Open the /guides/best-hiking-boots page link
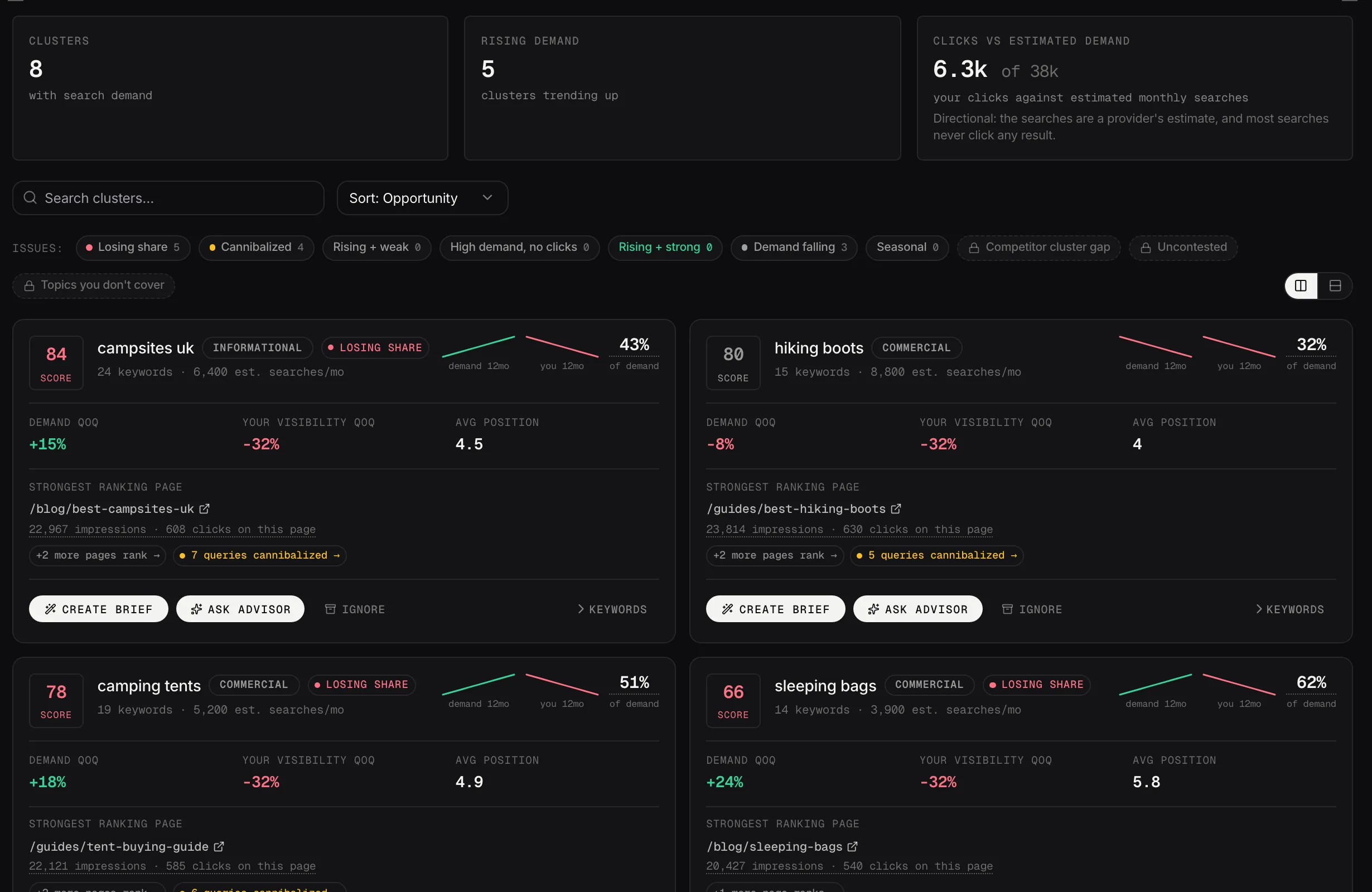The height and width of the screenshot is (892, 1372). [796, 509]
